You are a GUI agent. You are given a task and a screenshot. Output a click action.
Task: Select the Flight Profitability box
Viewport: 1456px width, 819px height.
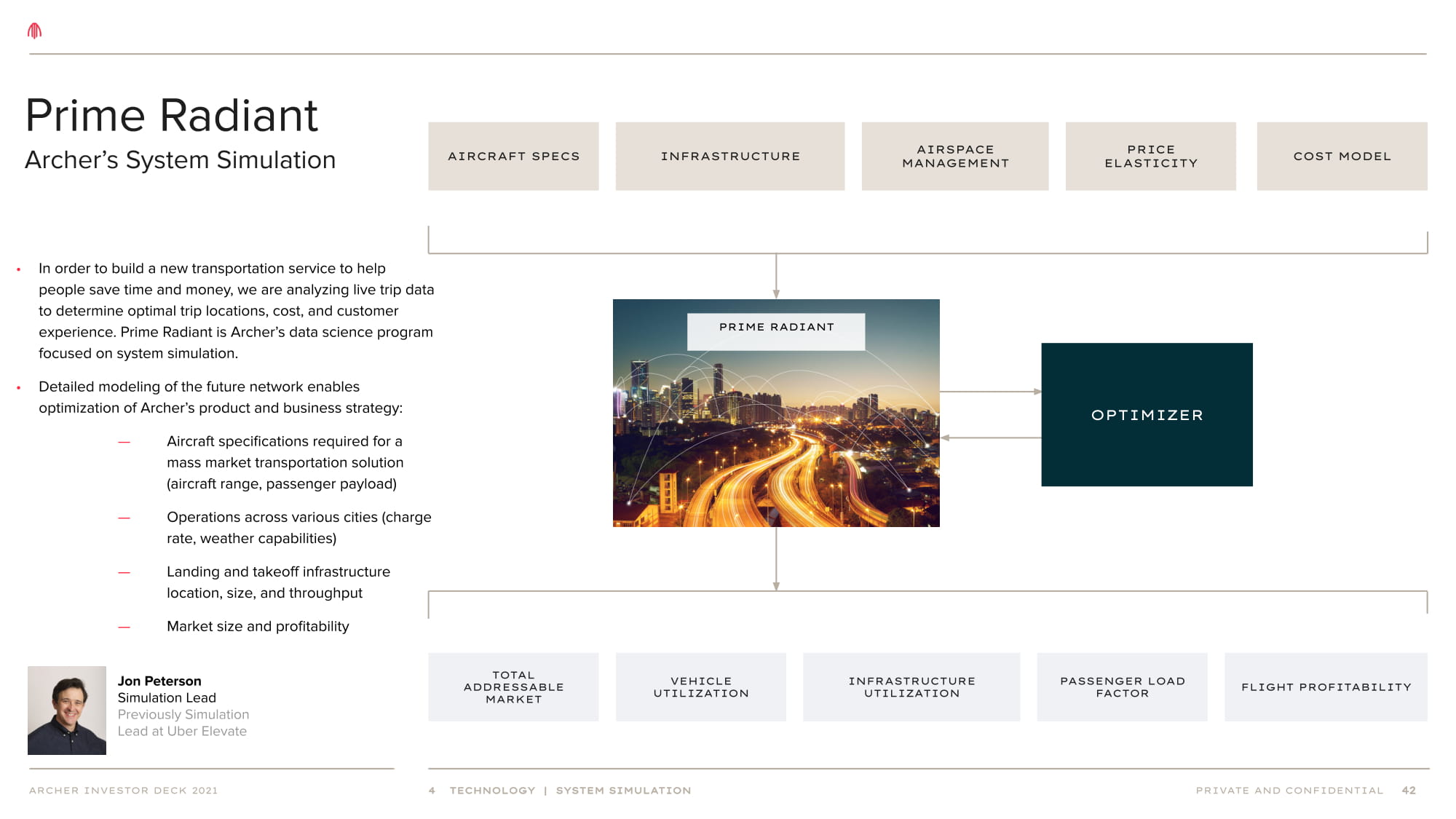pos(1325,687)
